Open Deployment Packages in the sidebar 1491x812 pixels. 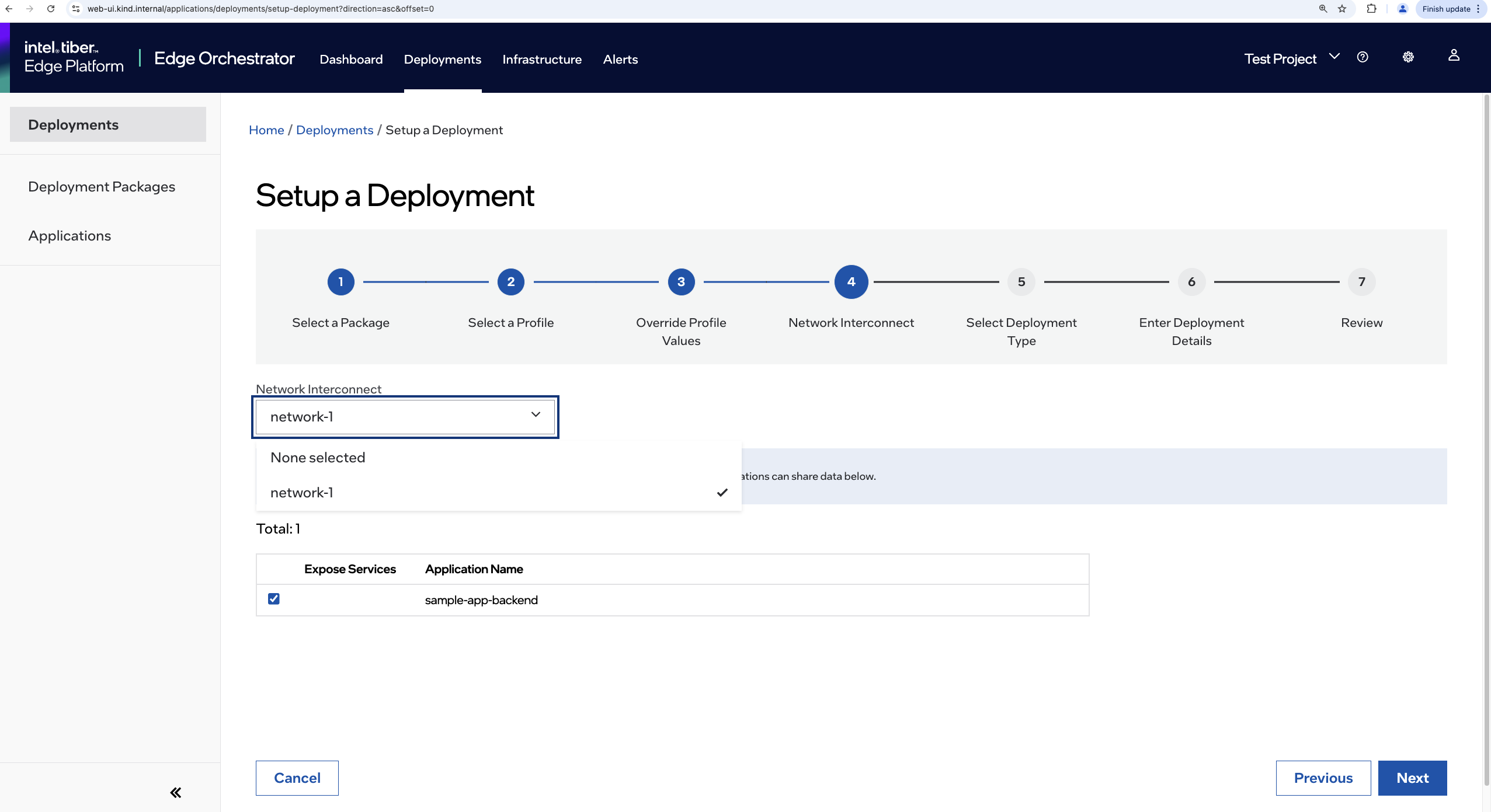click(102, 187)
